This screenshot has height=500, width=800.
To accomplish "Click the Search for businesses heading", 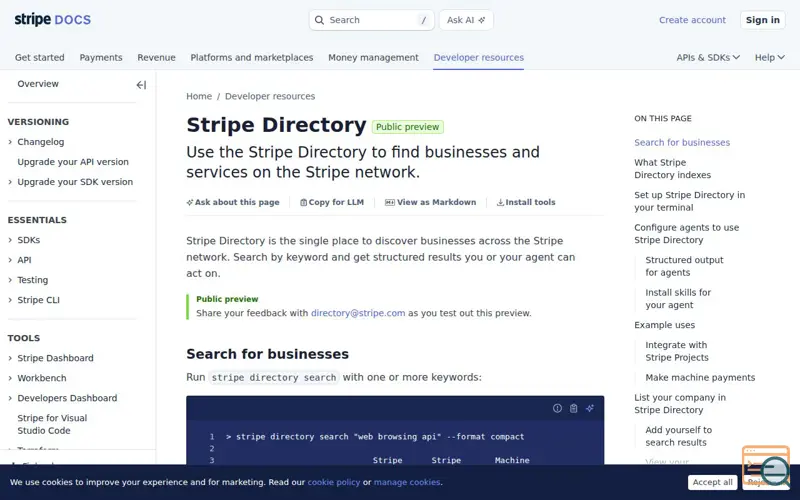I will point(267,354).
